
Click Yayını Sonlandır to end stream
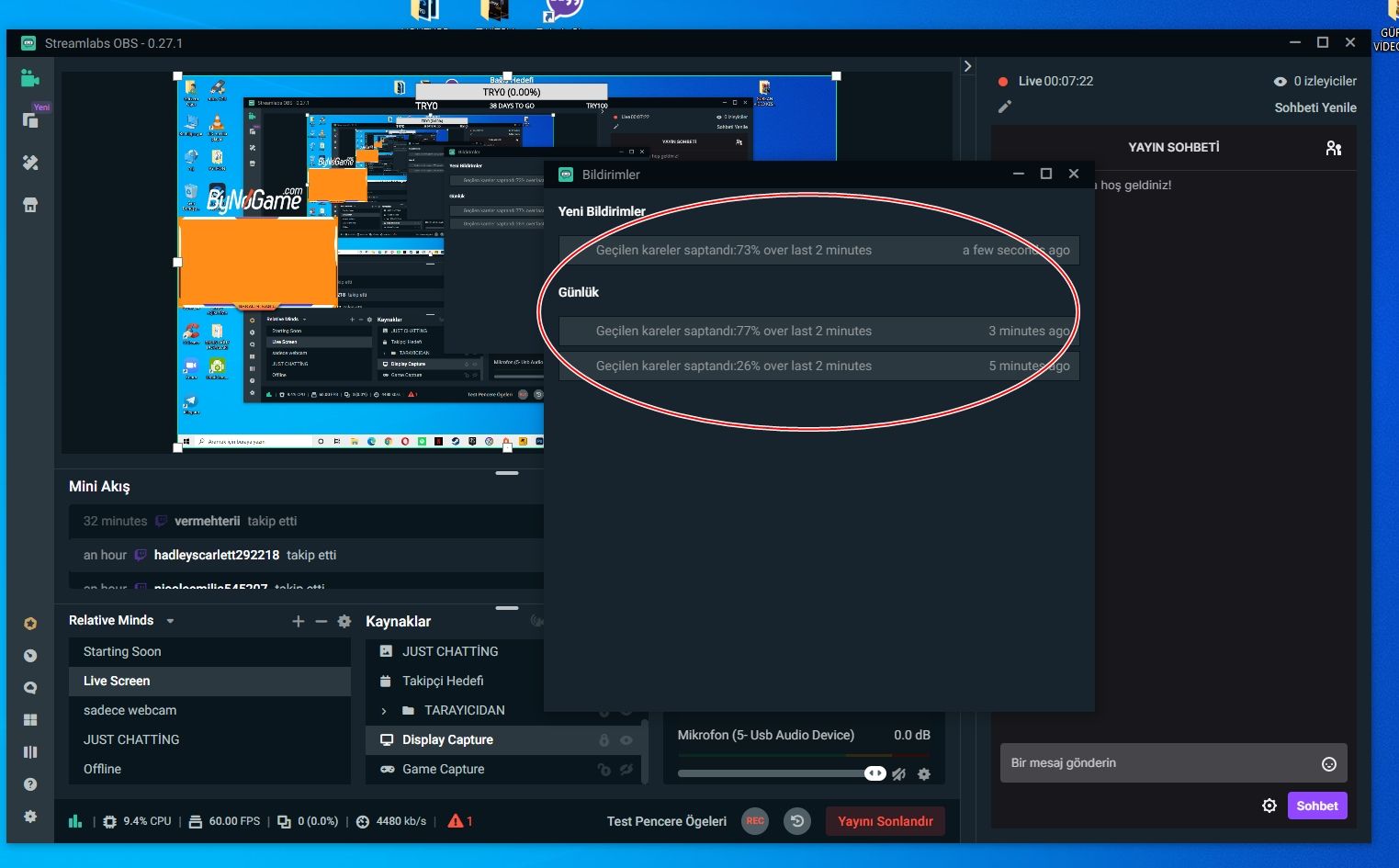pyautogui.click(x=886, y=821)
